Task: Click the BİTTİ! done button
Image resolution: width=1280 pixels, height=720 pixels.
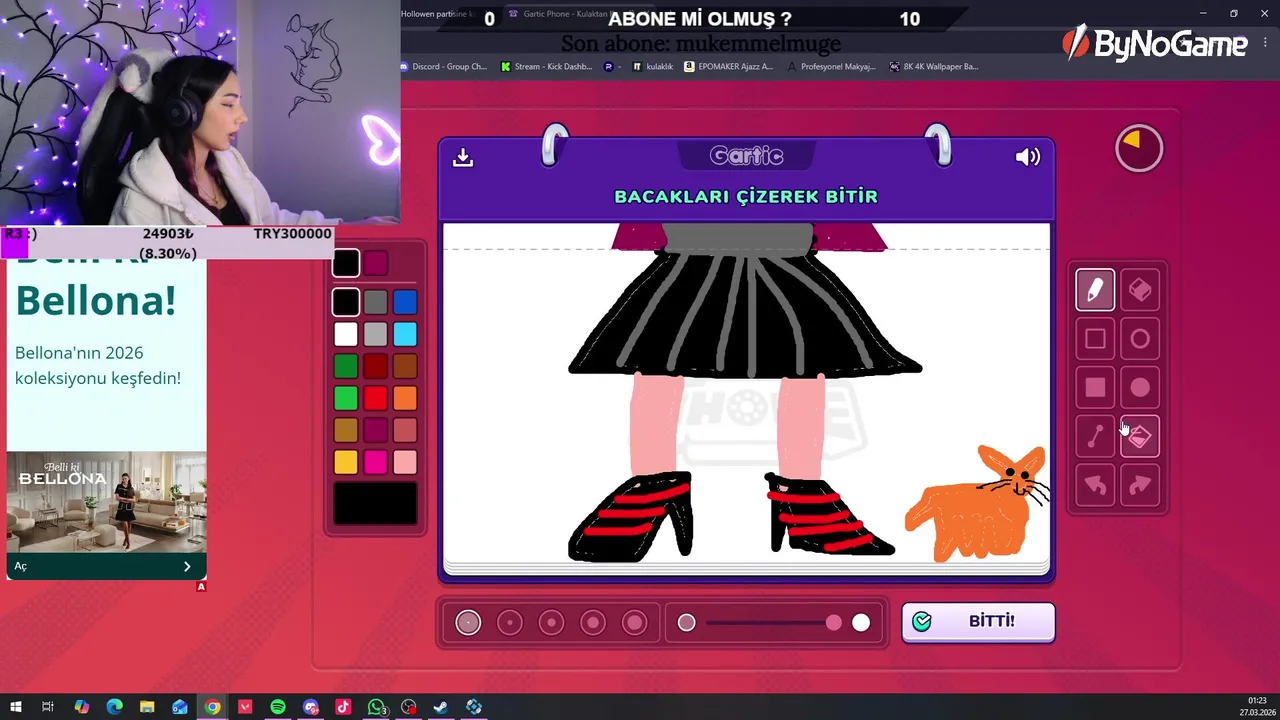Action: (978, 622)
